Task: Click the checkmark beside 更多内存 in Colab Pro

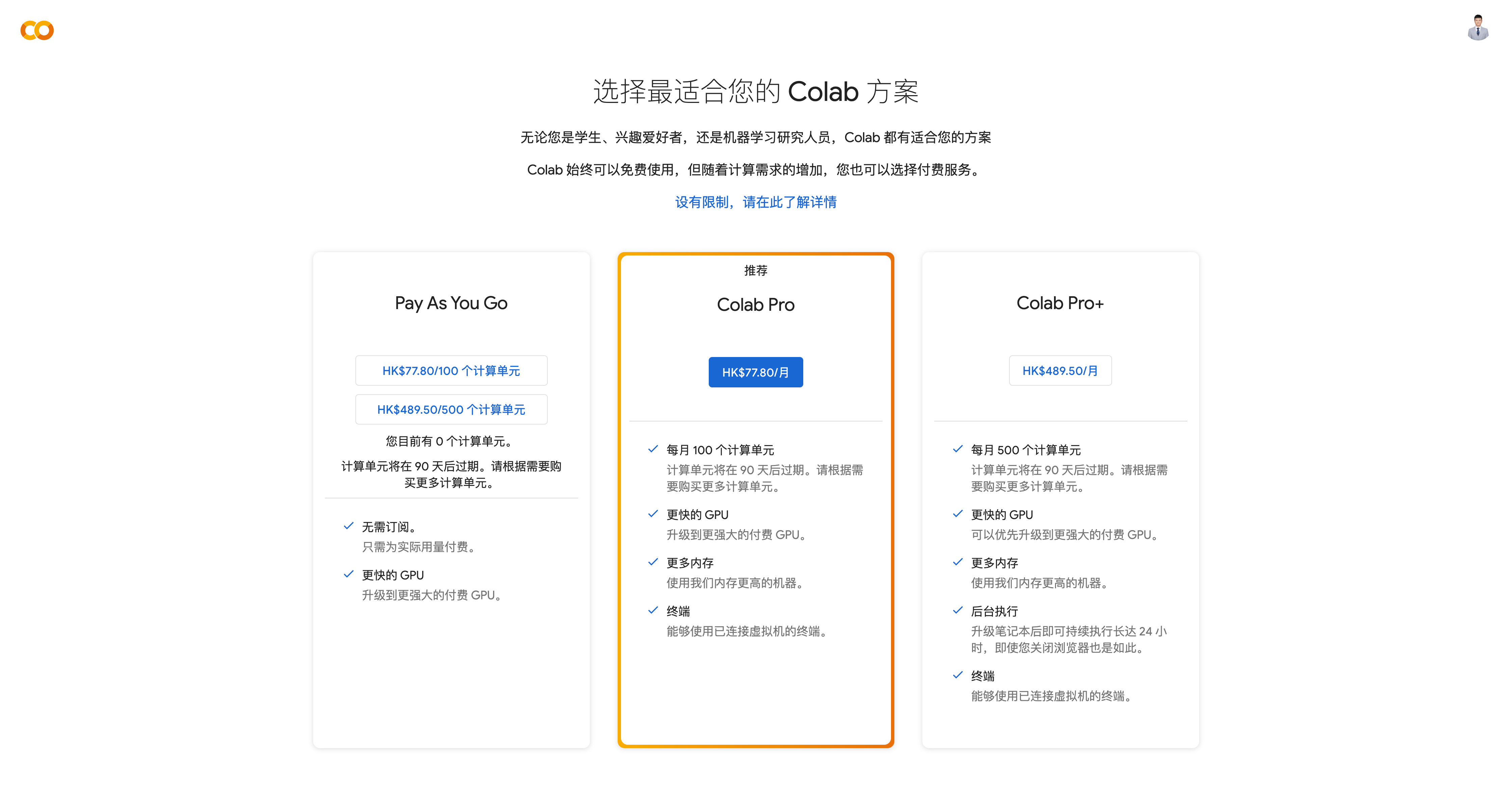Action: click(x=653, y=562)
